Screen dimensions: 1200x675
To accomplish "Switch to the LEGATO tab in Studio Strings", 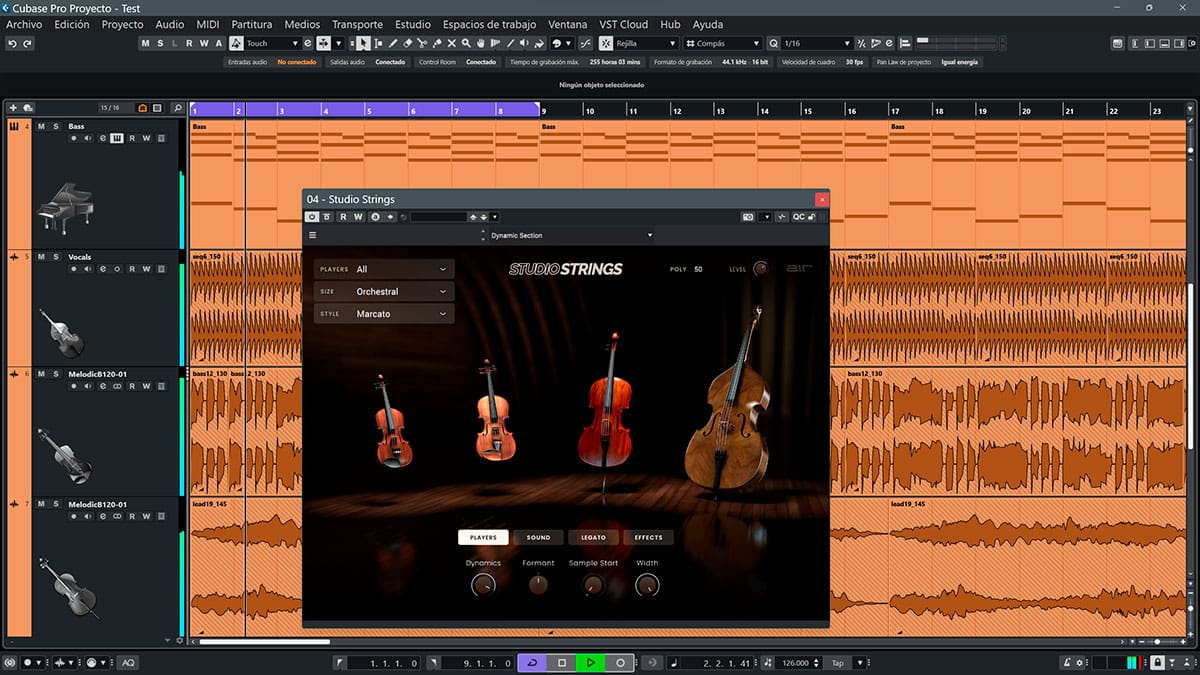I will (x=593, y=537).
